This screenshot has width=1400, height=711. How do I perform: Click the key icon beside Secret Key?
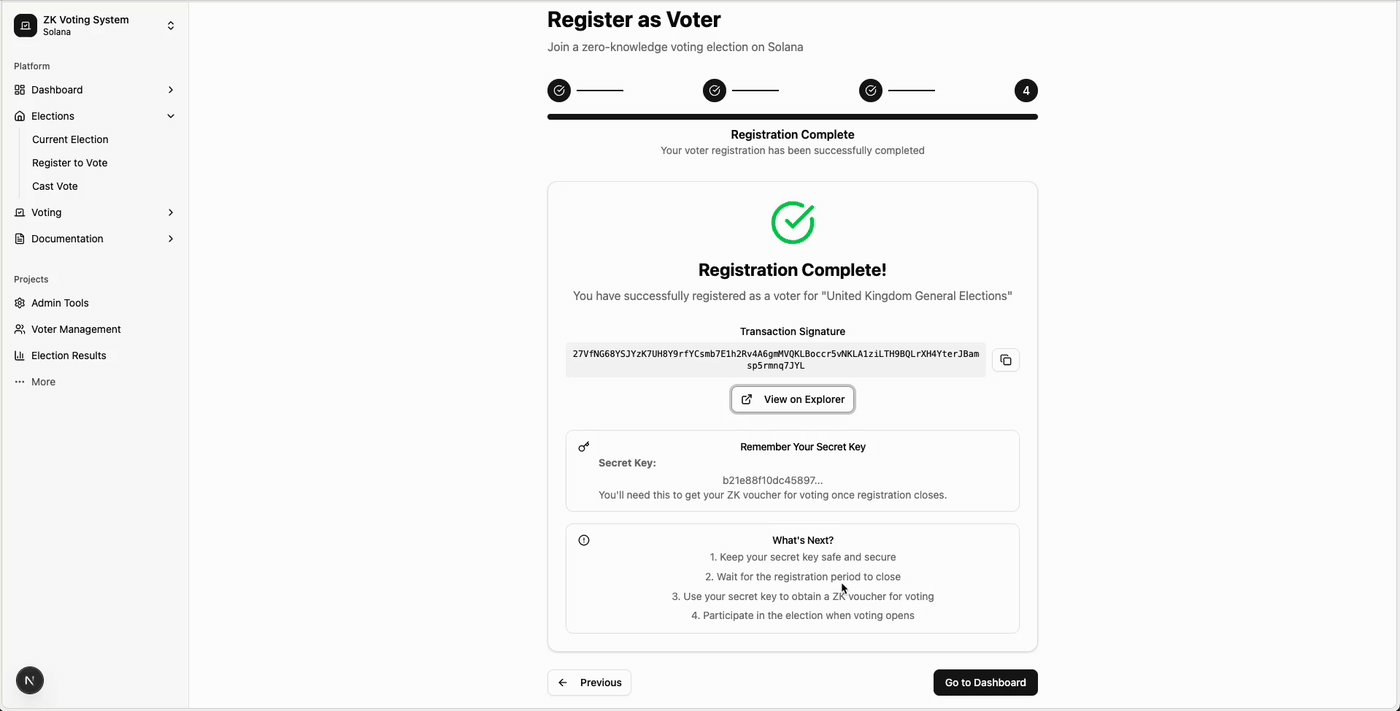[584, 447]
